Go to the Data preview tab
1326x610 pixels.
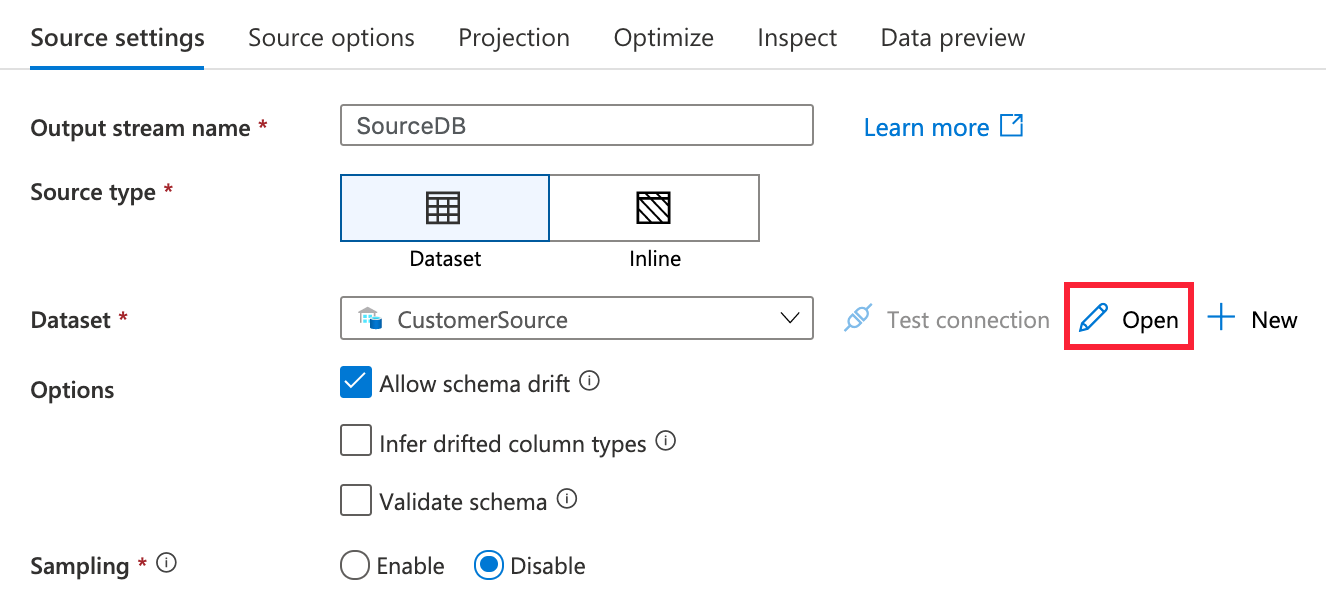[x=952, y=38]
